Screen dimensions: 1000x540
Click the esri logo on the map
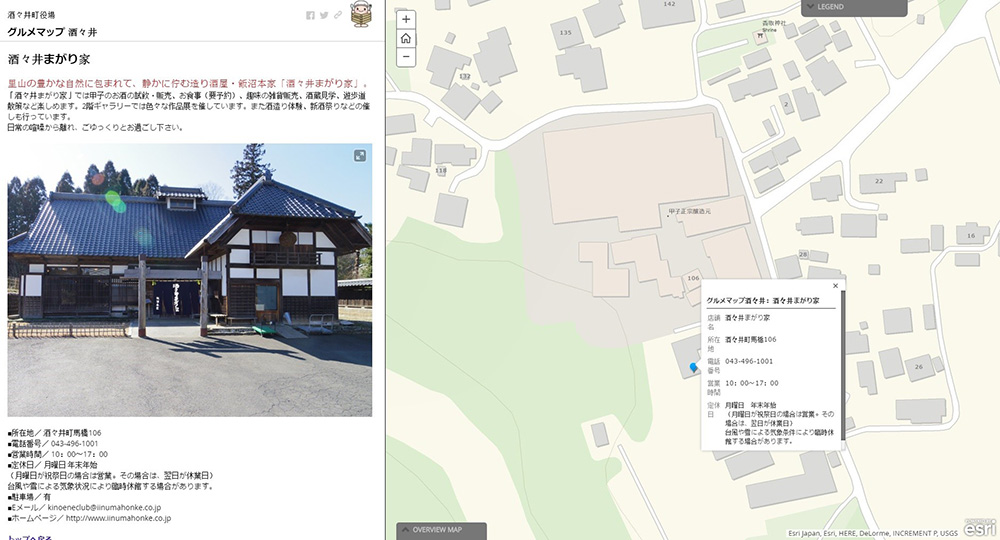click(x=979, y=528)
